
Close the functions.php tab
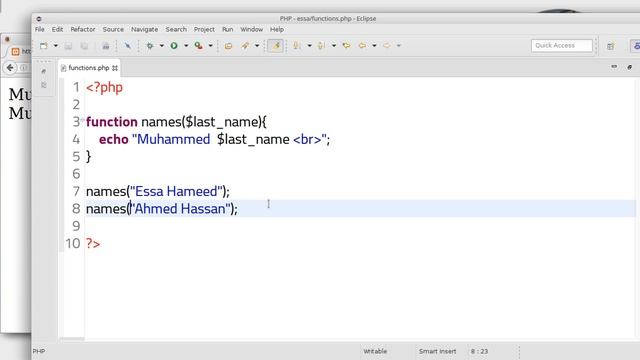[115, 68]
